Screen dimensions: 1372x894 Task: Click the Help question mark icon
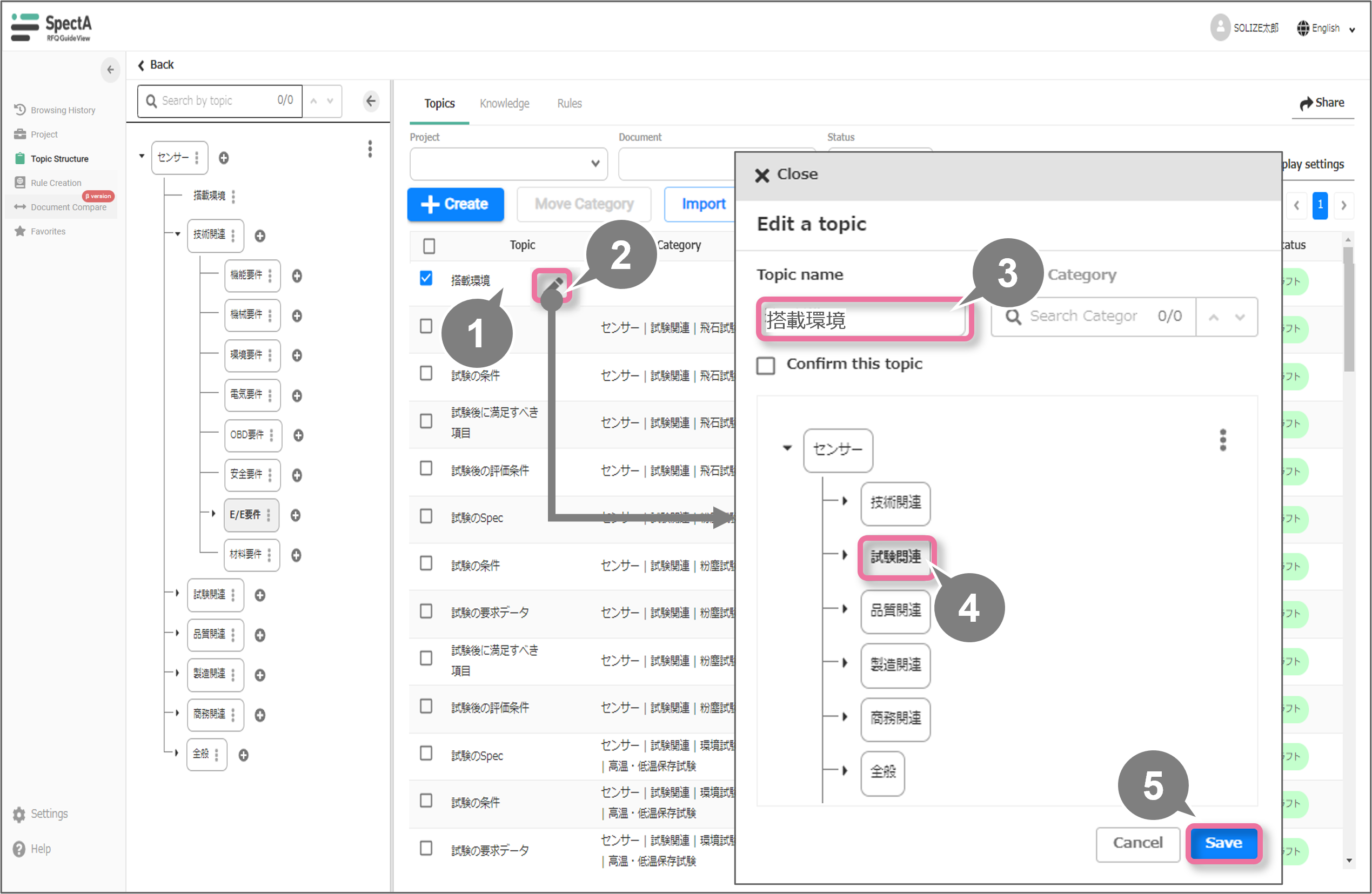coord(19,849)
